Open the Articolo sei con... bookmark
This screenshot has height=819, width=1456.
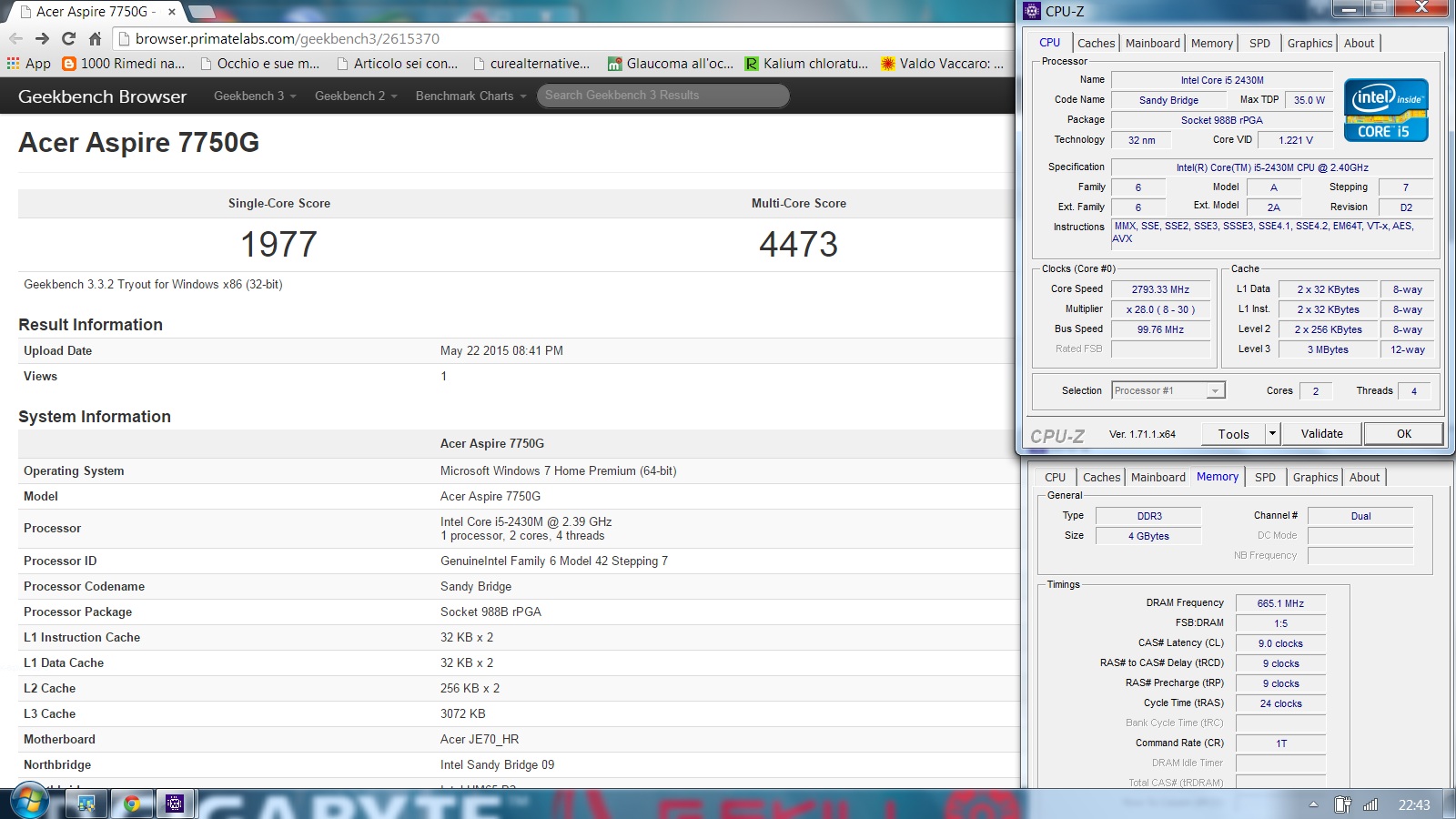[397, 64]
